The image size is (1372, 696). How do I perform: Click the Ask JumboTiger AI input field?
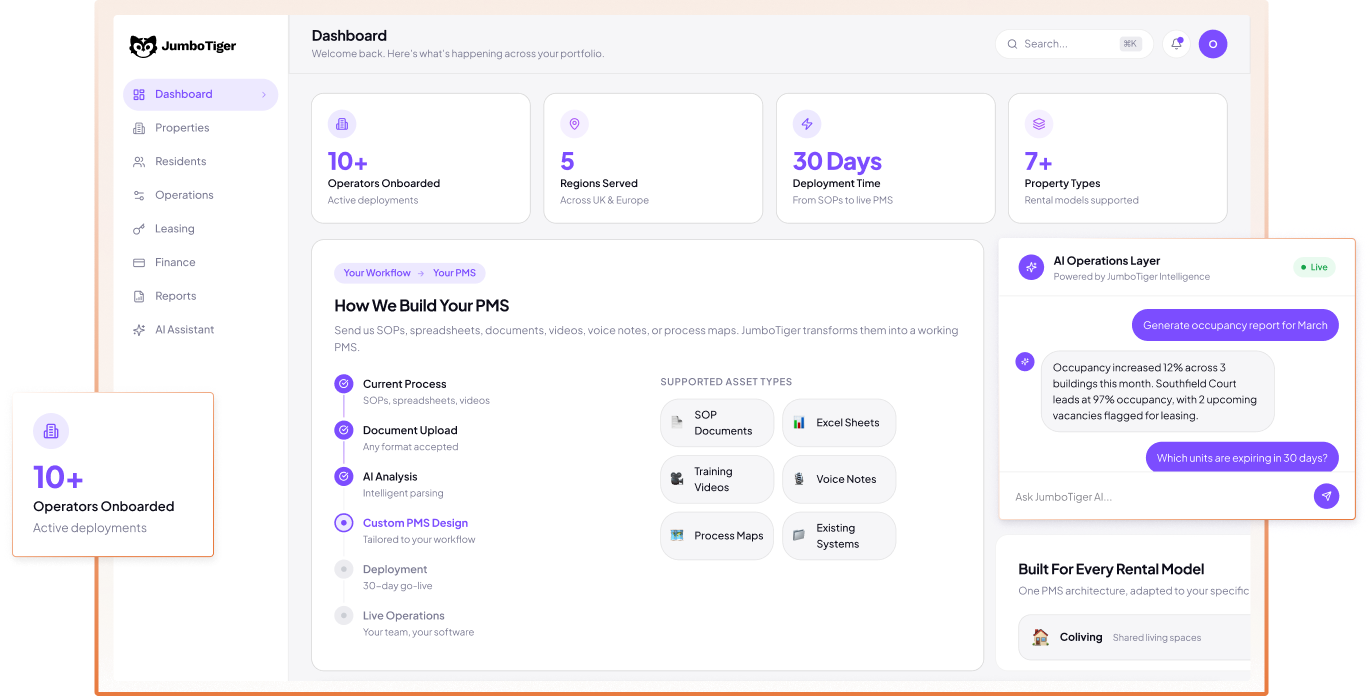coord(1157,497)
